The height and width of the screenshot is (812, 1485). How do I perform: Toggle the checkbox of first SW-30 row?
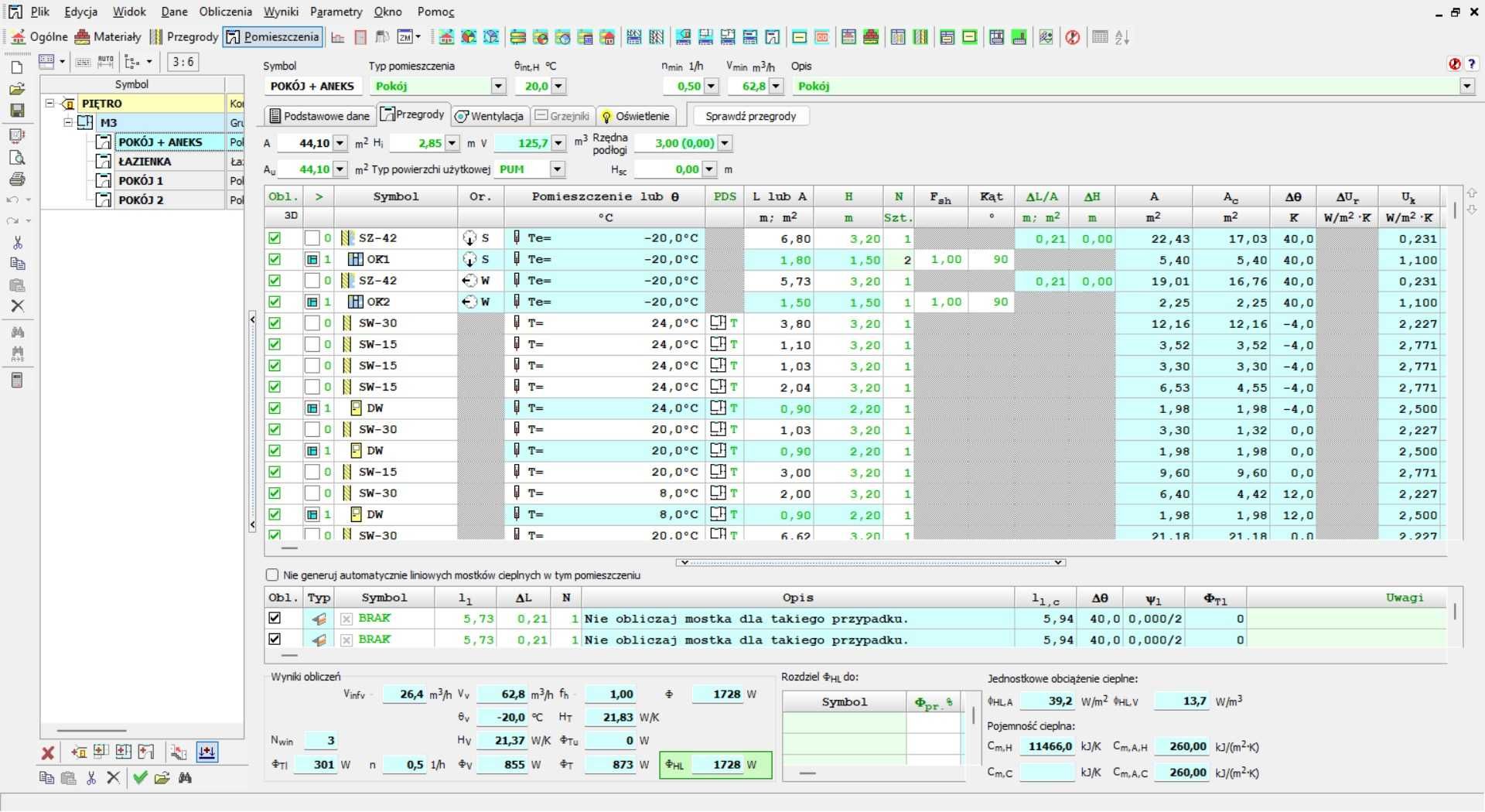point(275,323)
